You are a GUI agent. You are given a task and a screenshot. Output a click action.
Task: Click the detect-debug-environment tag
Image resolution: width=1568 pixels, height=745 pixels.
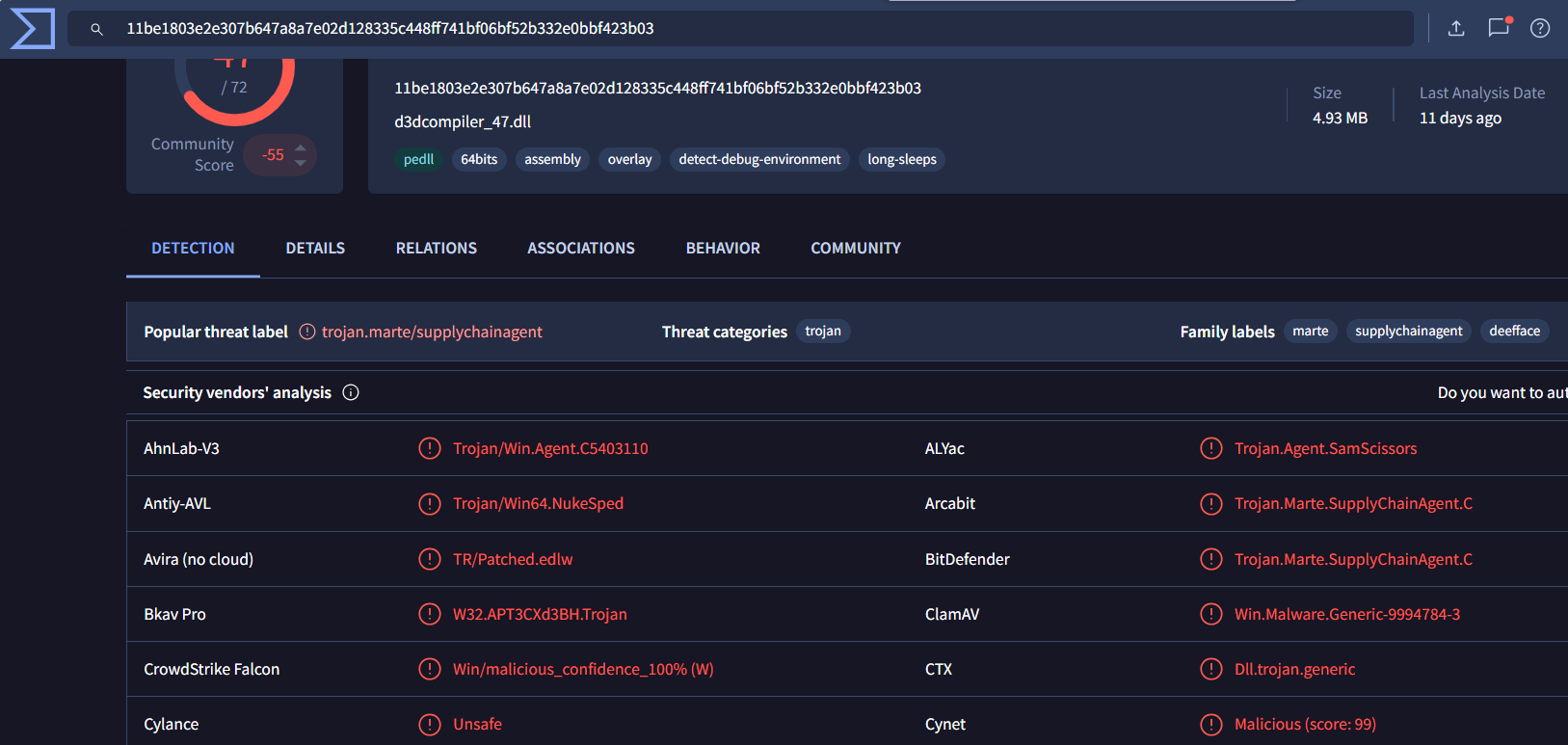click(759, 159)
